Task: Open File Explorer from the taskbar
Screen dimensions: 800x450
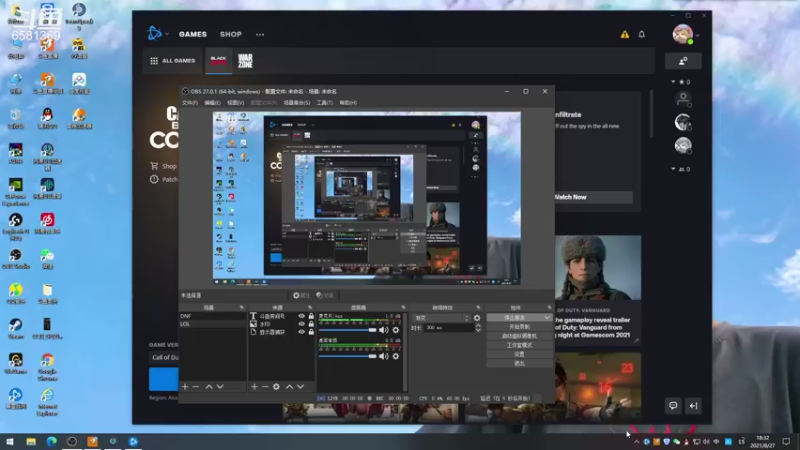Action: point(31,441)
